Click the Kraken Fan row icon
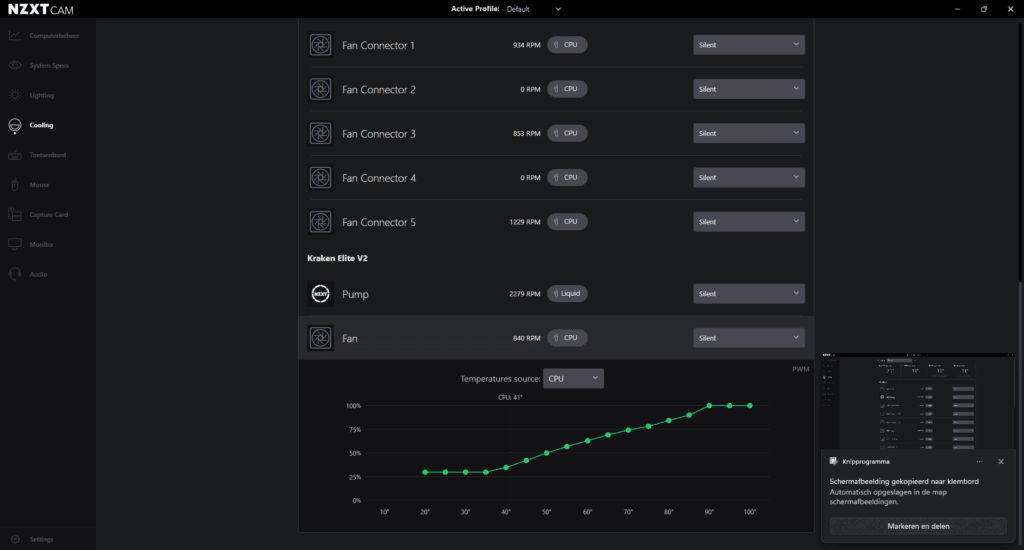 [x=320, y=338]
